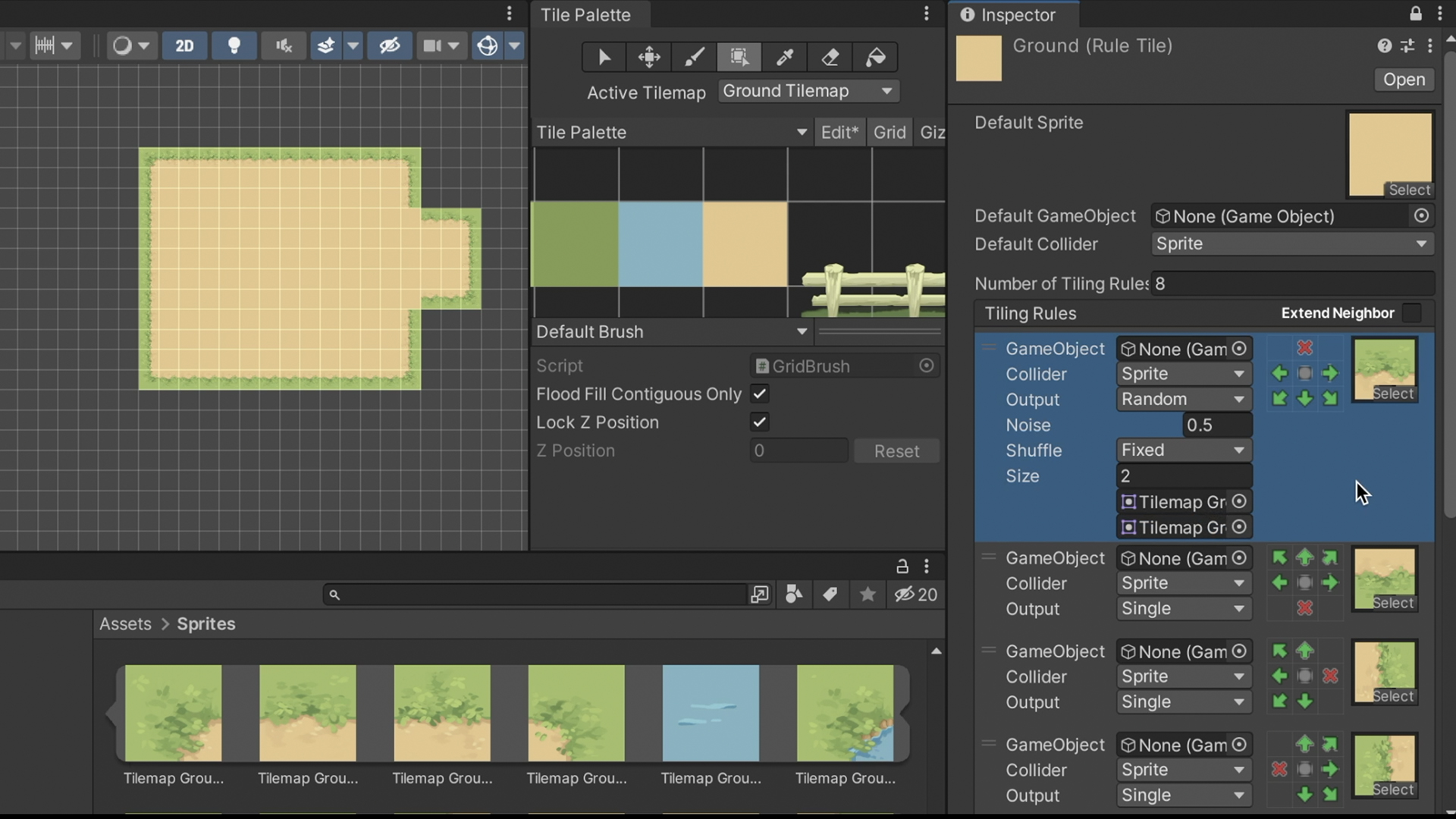Select the blue water Tilemap sprite thumbnail

click(x=711, y=713)
